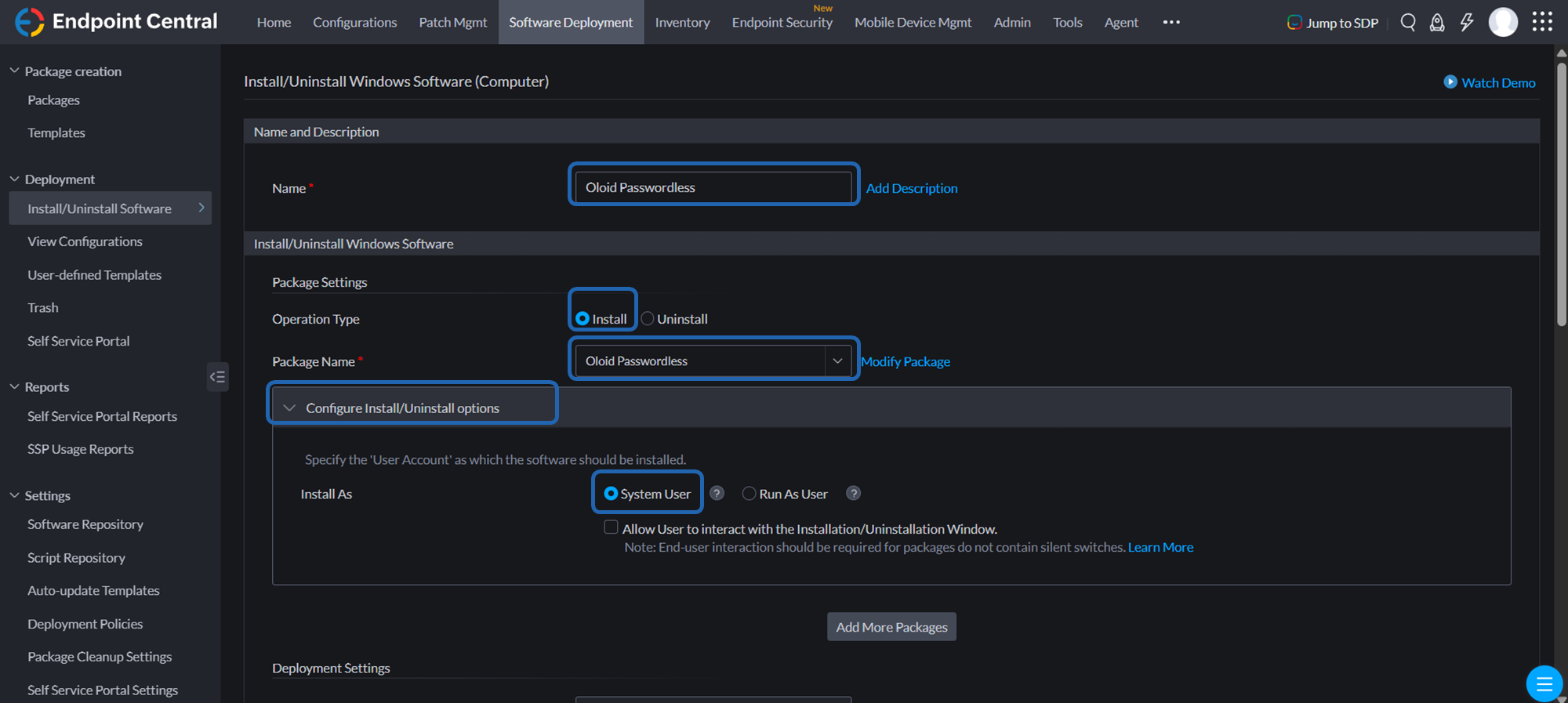Viewport: 1568px width, 703px height.
Task: Click the page vertical scrollbar thumb
Action: (1561, 194)
